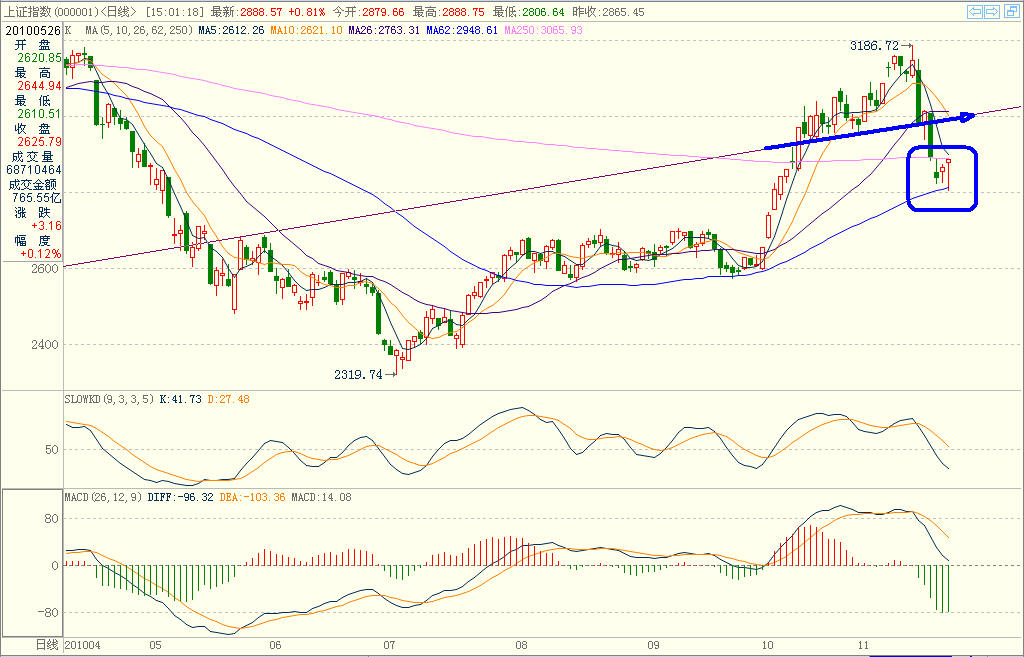Click the MA250:3065.93 value
This screenshot has width=1024, height=657.
click(x=543, y=31)
